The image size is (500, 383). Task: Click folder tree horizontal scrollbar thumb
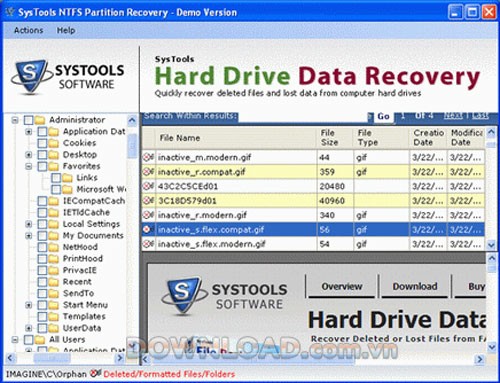pos(52,358)
